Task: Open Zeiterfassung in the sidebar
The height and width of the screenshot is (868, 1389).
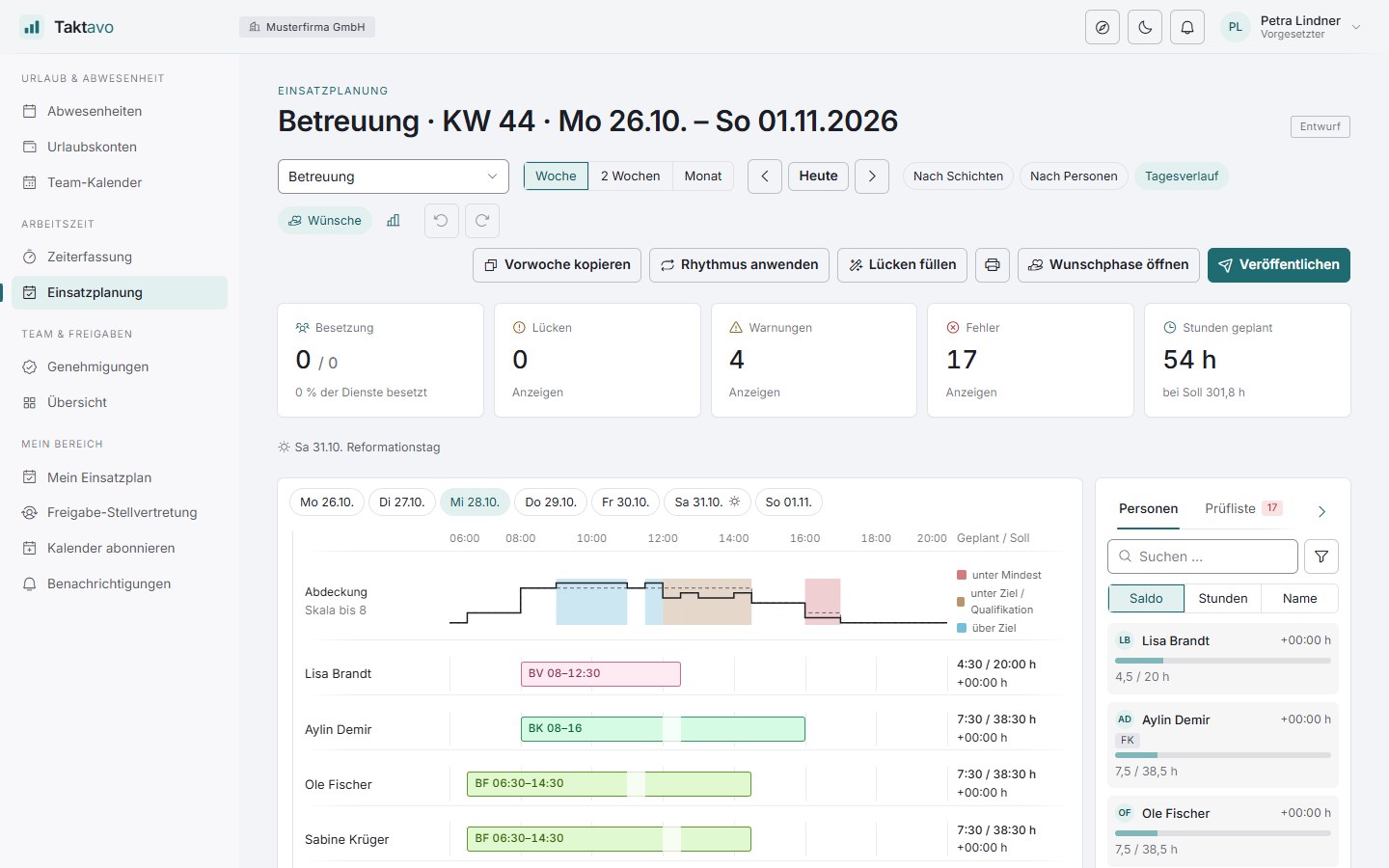Action: point(120,258)
